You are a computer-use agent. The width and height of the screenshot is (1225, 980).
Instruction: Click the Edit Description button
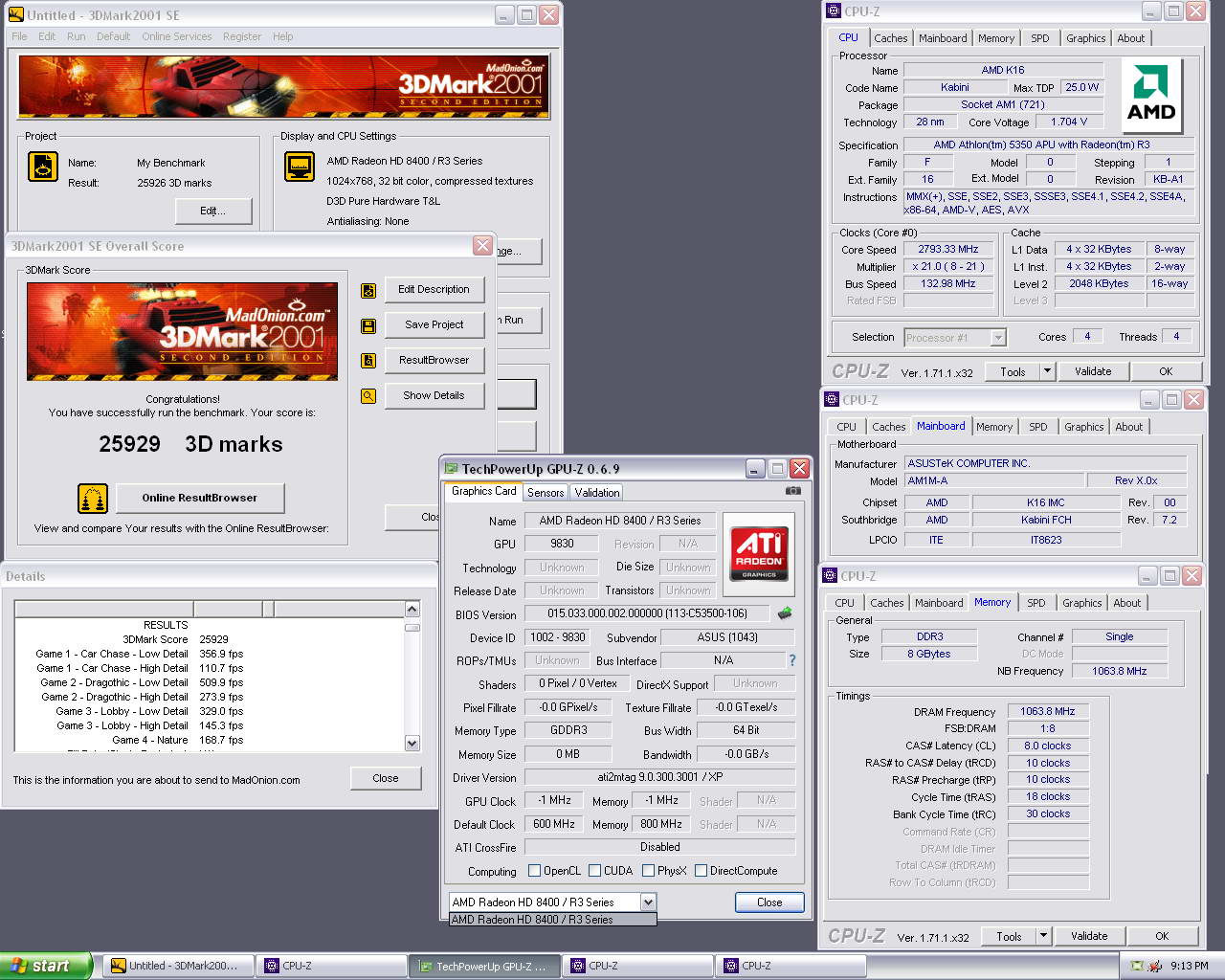point(434,289)
